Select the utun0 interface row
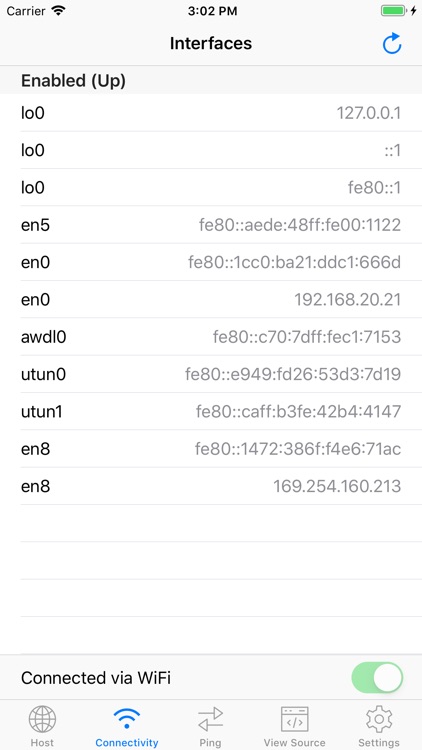The width and height of the screenshot is (422, 750). coord(211,374)
